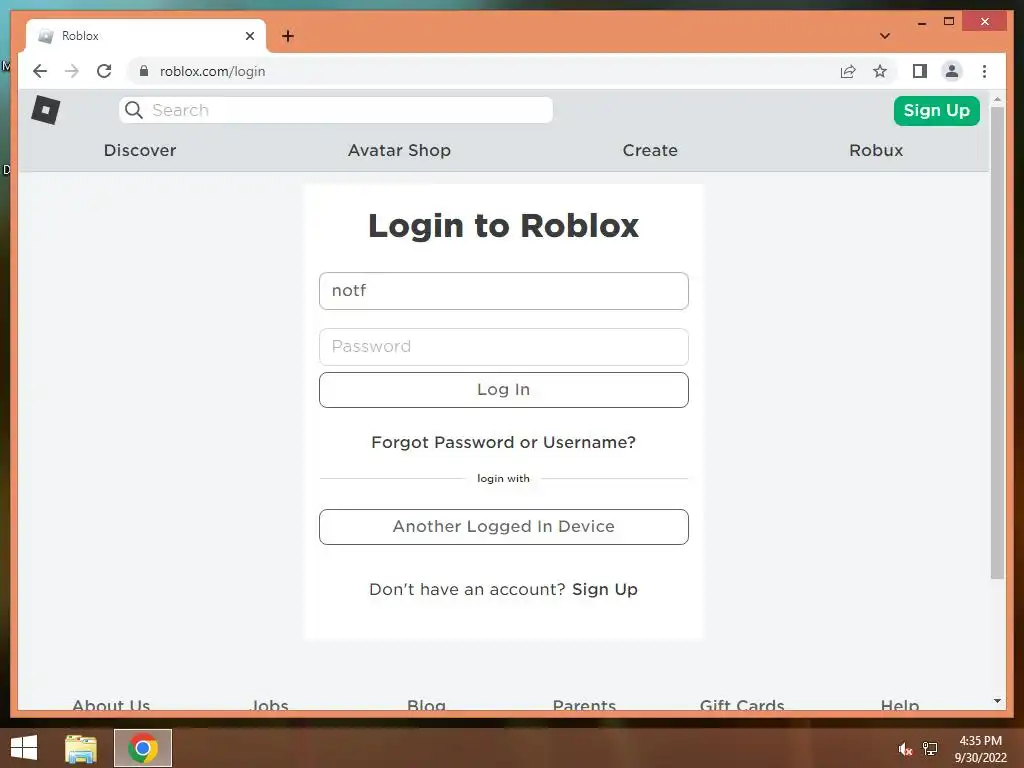Click the Roblox Search box
This screenshot has width=1024, height=768.
pyautogui.click(x=336, y=110)
